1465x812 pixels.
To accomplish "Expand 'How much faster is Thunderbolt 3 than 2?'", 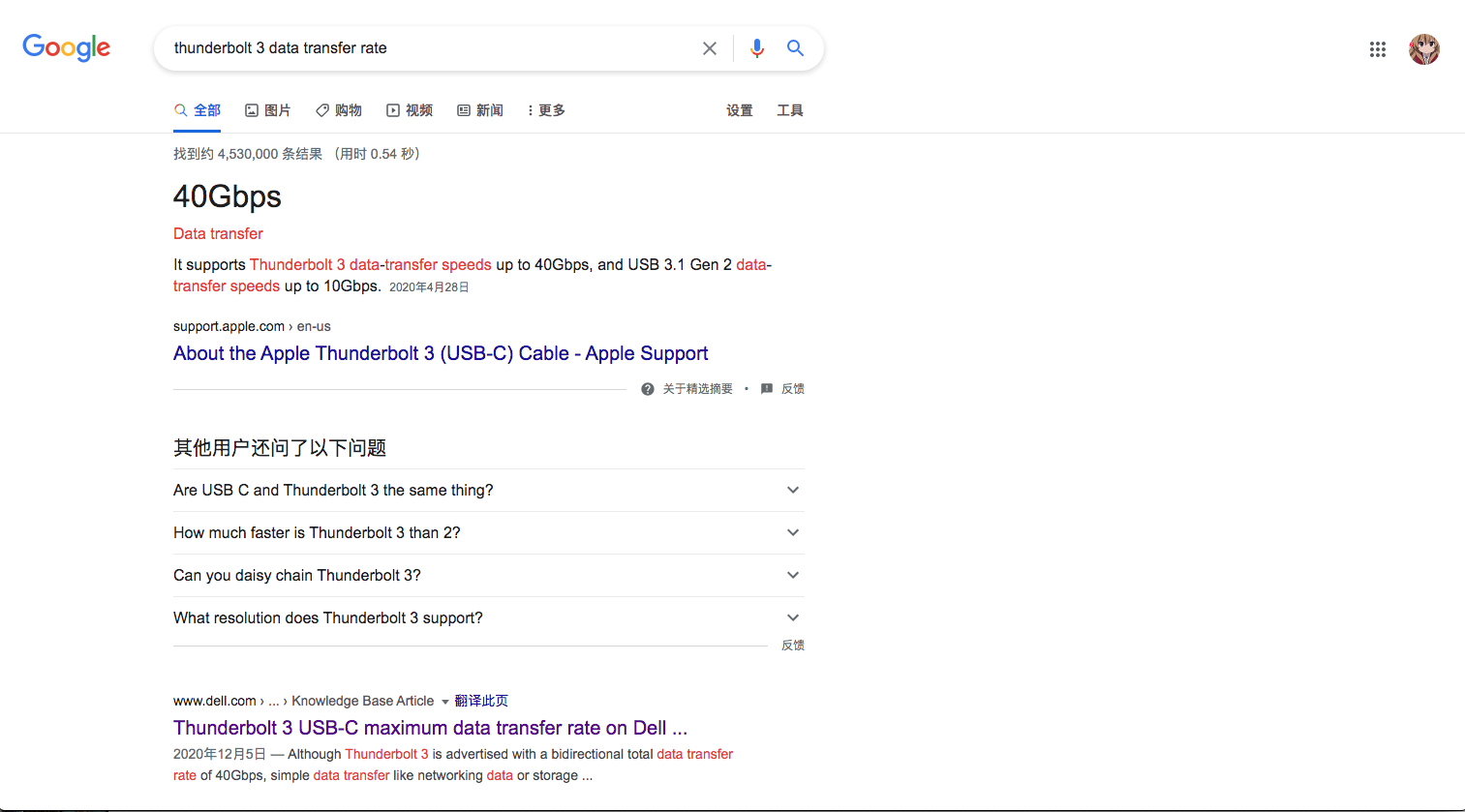I will coord(489,533).
